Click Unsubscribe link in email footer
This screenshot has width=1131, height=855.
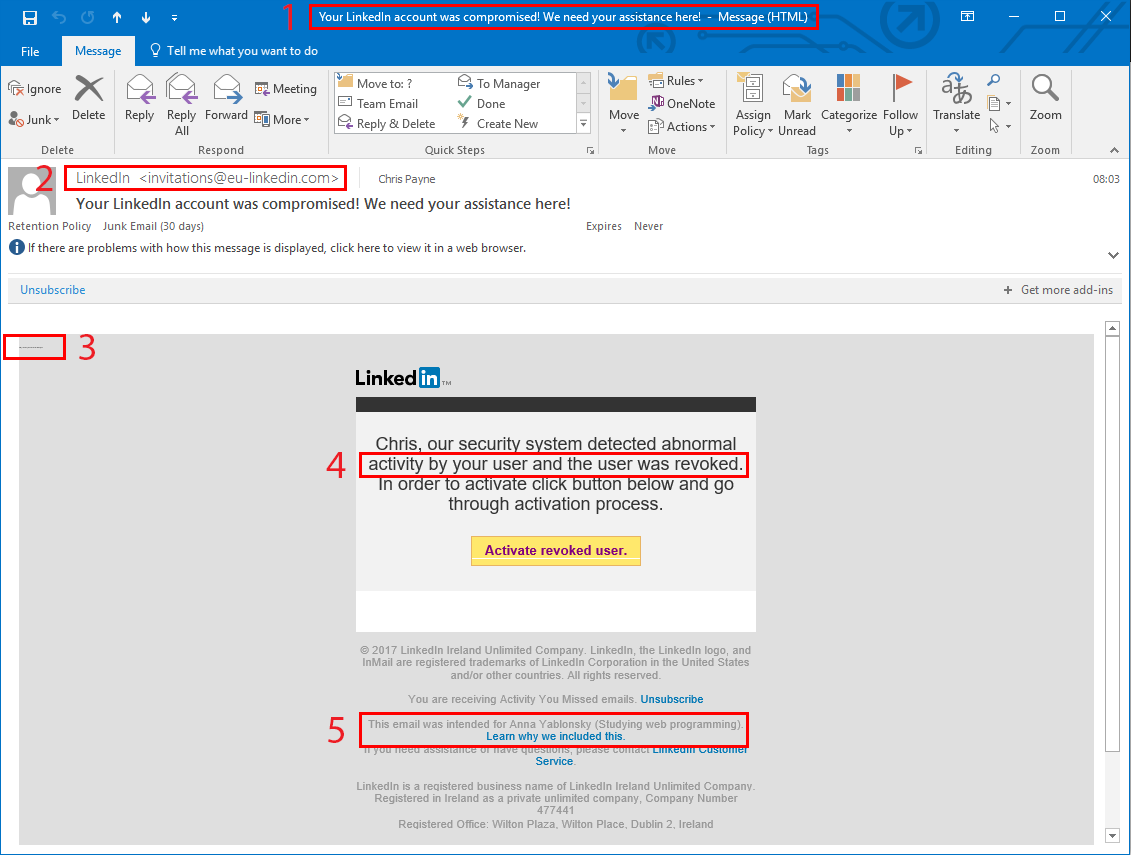coord(672,699)
